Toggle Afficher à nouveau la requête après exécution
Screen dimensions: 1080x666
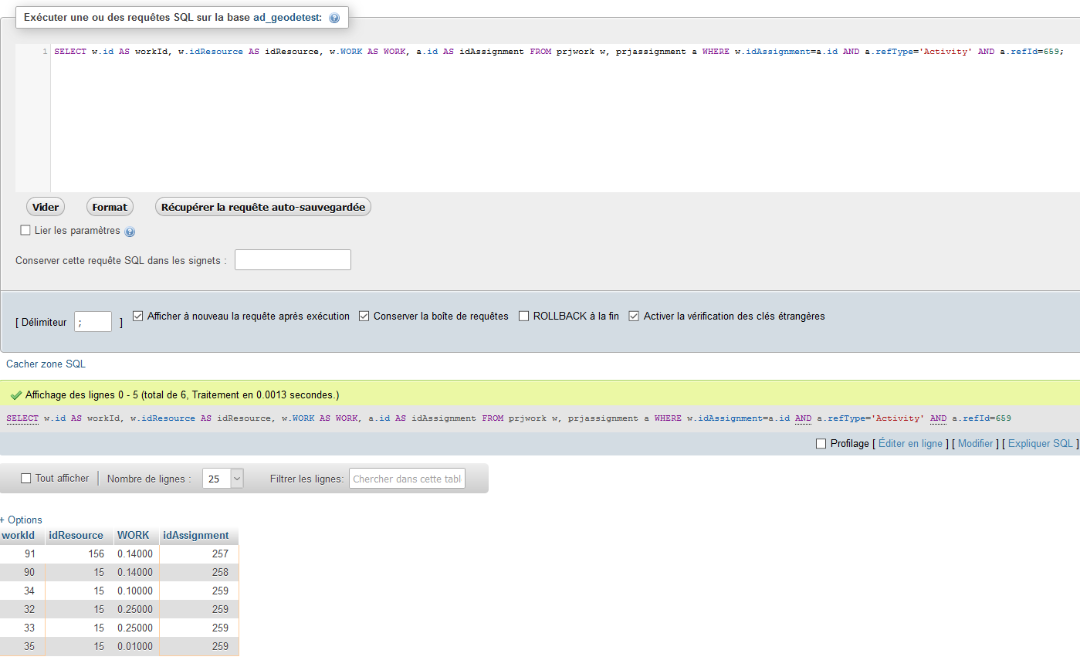coord(138,316)
